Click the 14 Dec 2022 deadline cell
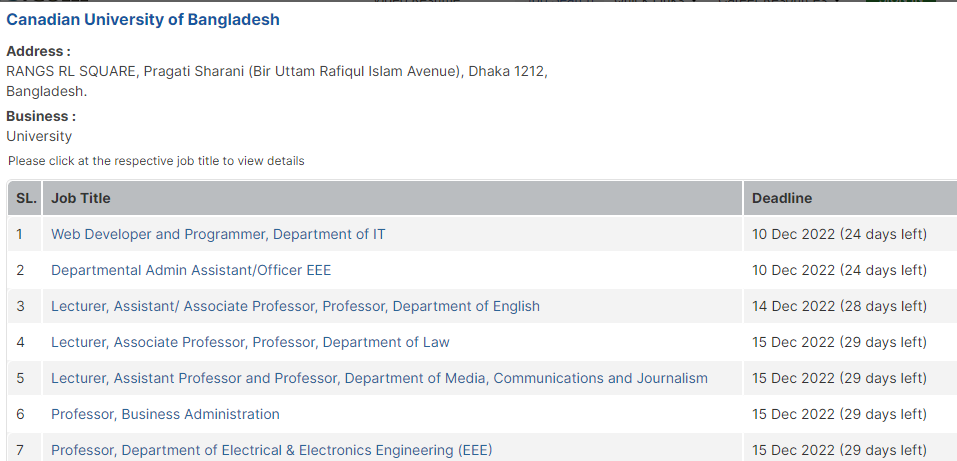Screen dimensions: 957x461 point(839,306)
